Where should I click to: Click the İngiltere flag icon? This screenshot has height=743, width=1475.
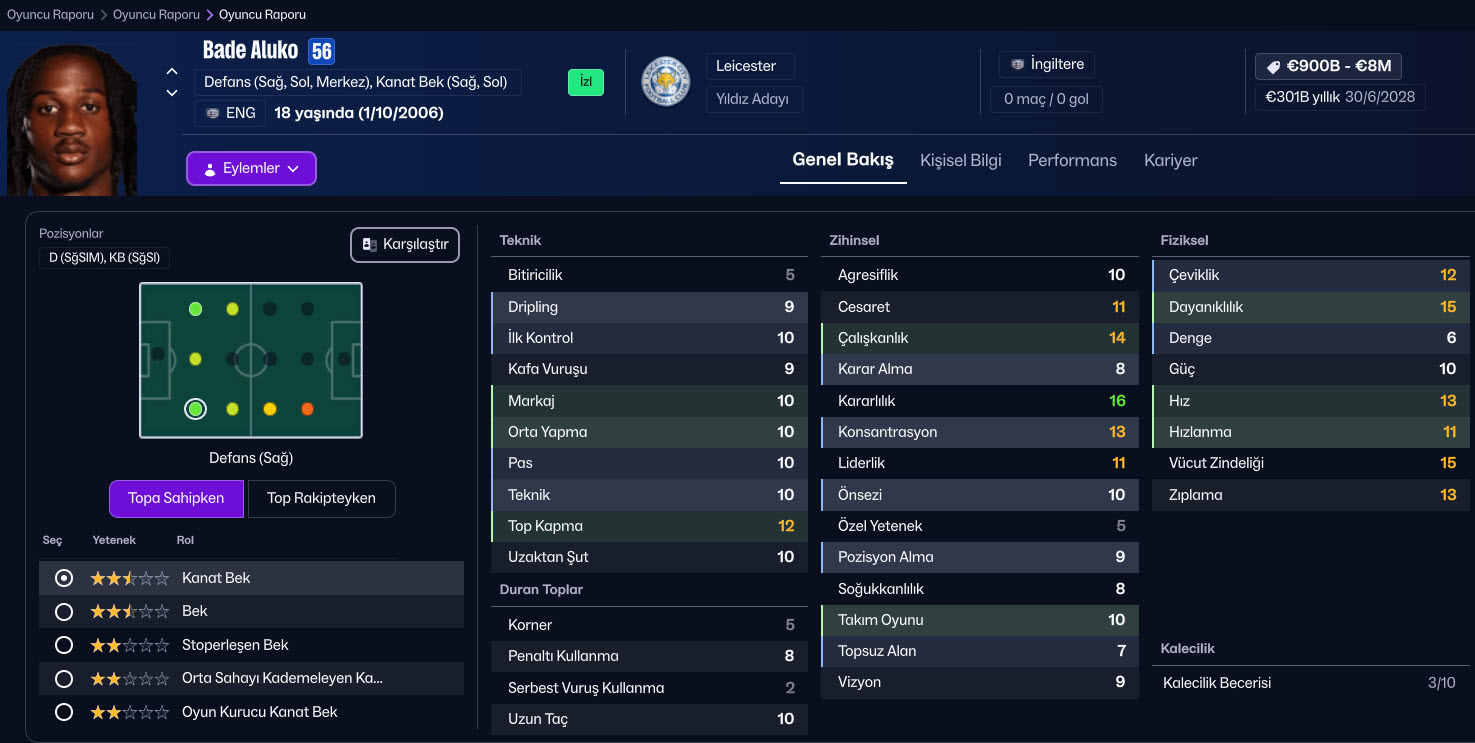(x=1017, y=65)
